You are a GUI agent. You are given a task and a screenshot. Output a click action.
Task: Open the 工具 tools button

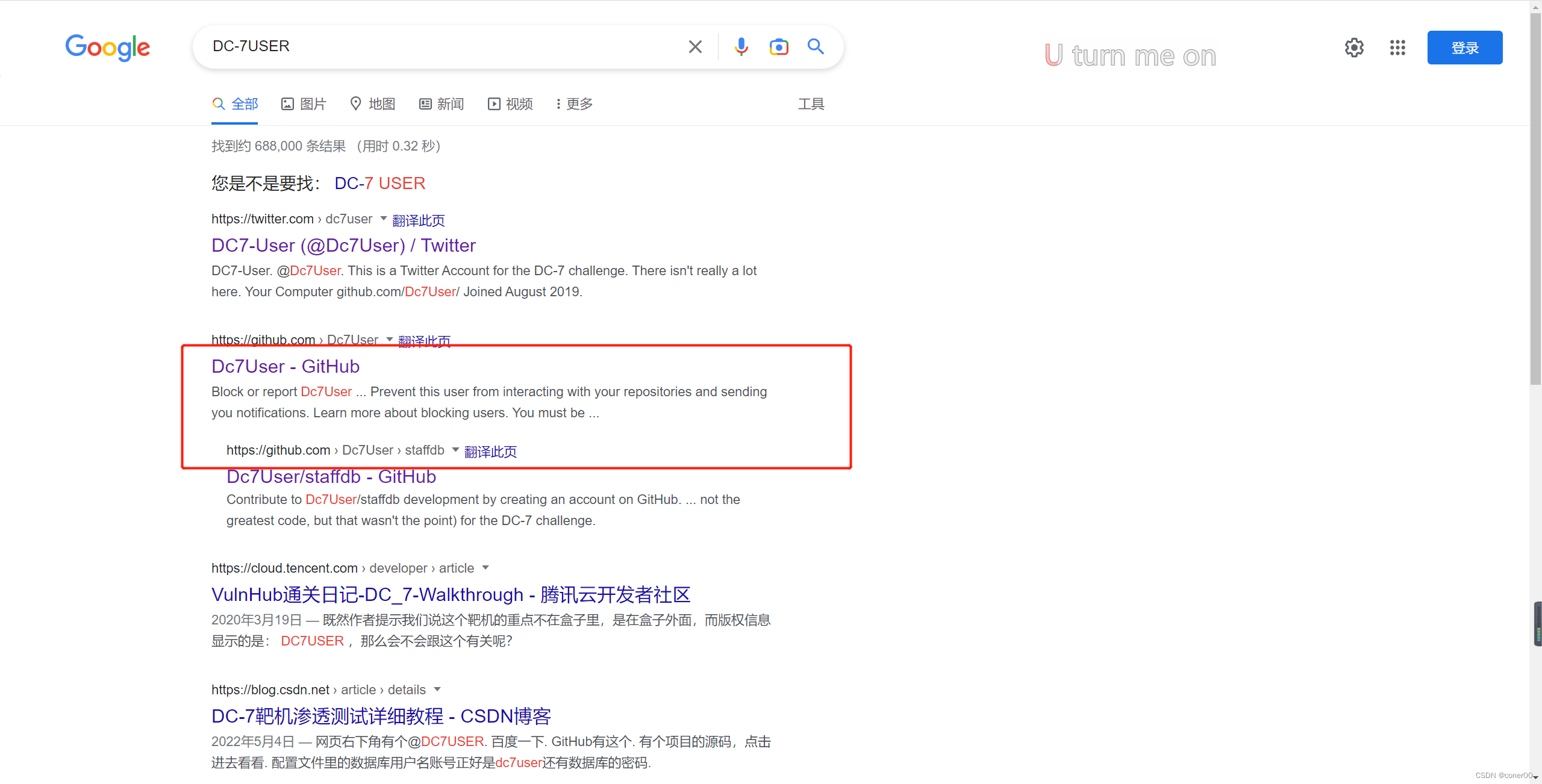[811, 104]
